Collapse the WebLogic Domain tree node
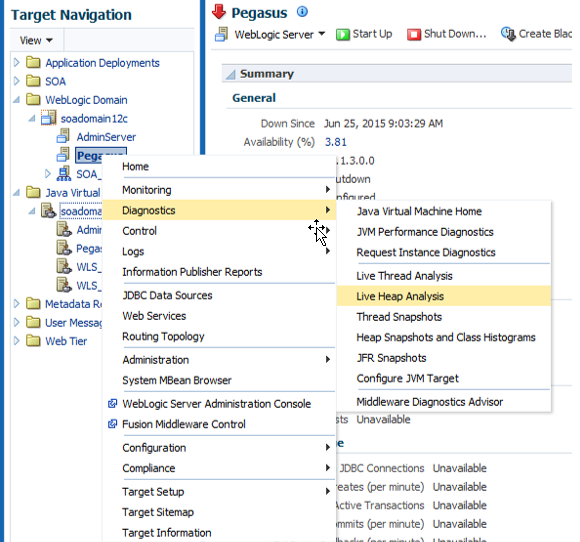The image size is (580, 542). [x=17, y=100]
